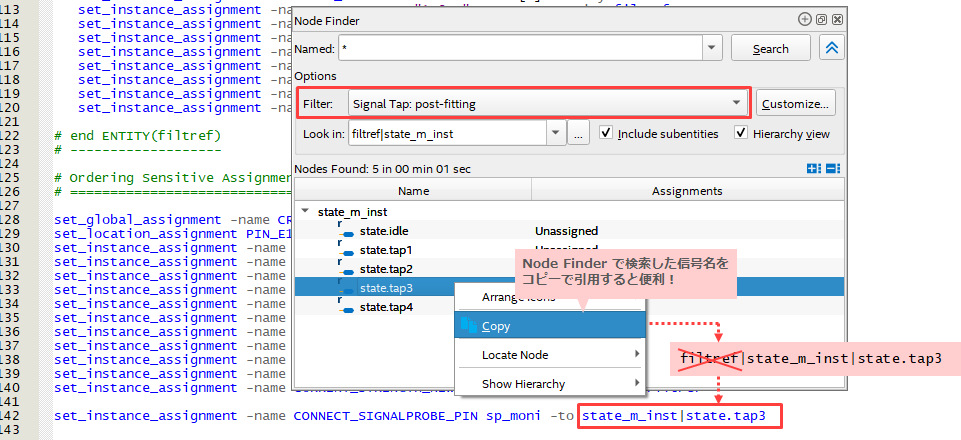Click the Copy icon in context menu
The width and height of the screenshot is (961, 440).
click(468, 326)
